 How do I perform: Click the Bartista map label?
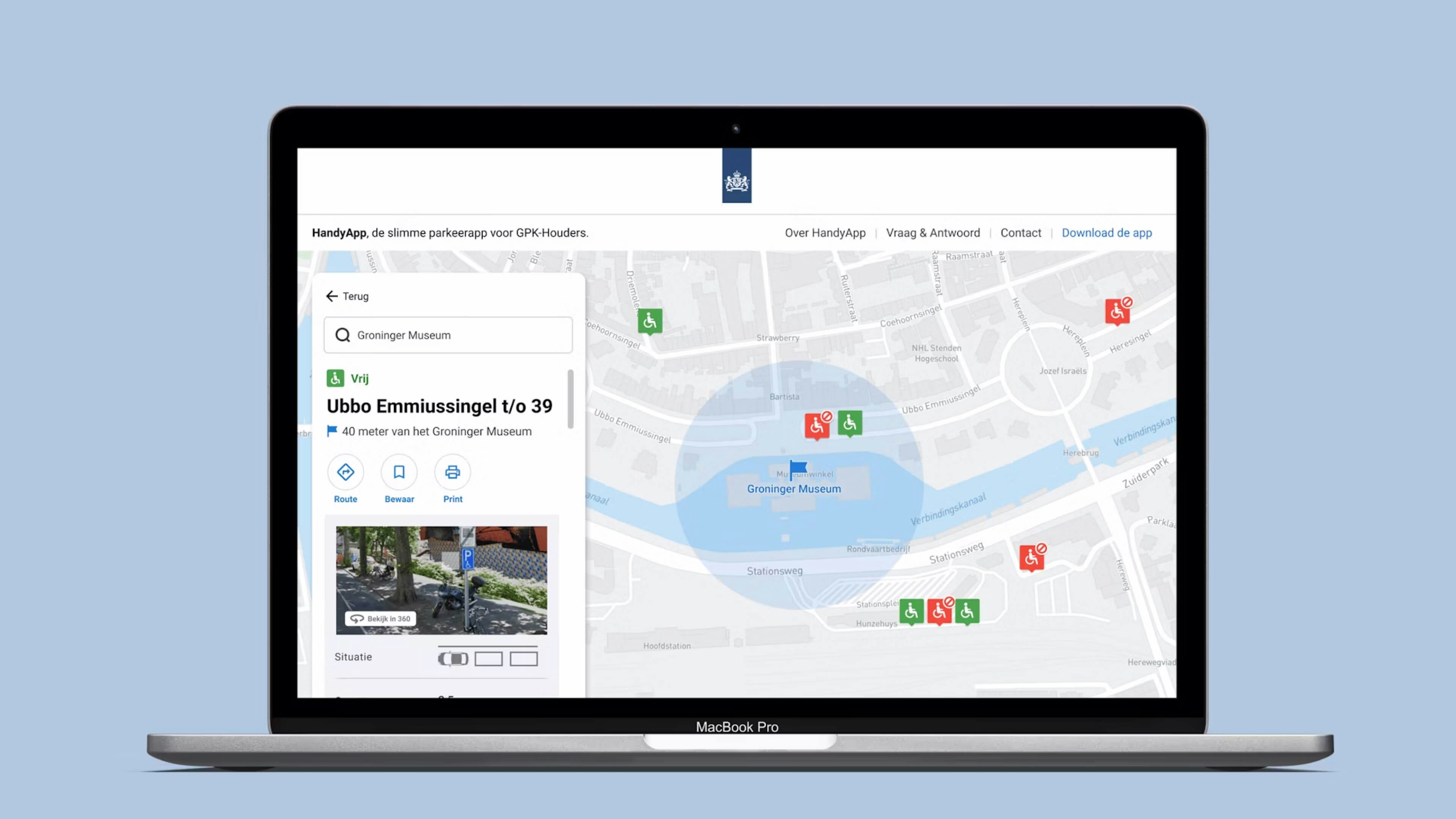(x=784, y=397)
